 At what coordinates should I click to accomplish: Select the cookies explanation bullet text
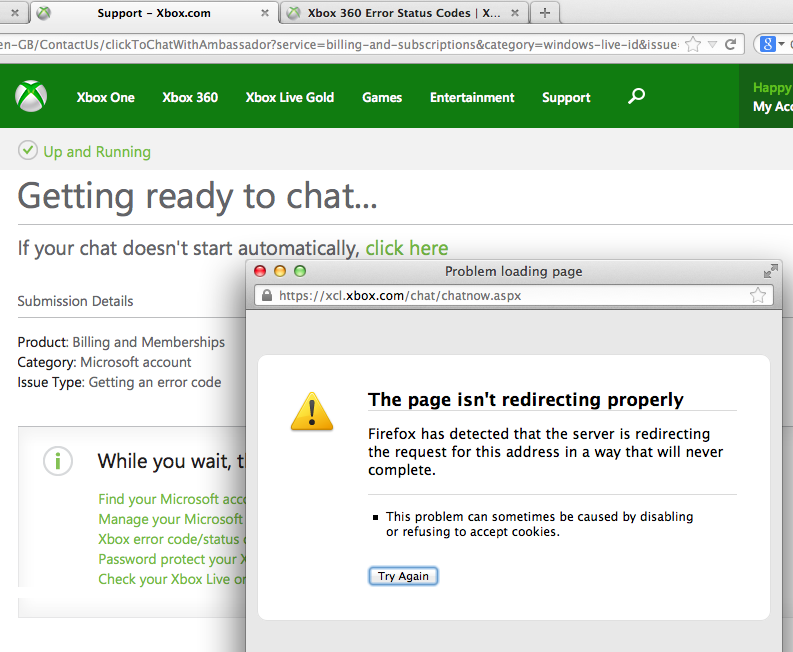539,524
